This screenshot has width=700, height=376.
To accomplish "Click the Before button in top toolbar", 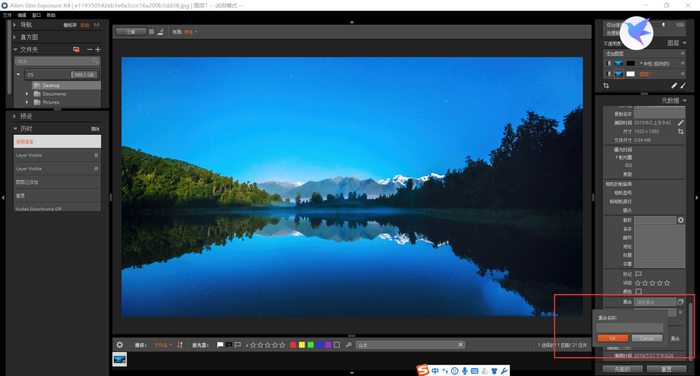I will click(131, 32).
